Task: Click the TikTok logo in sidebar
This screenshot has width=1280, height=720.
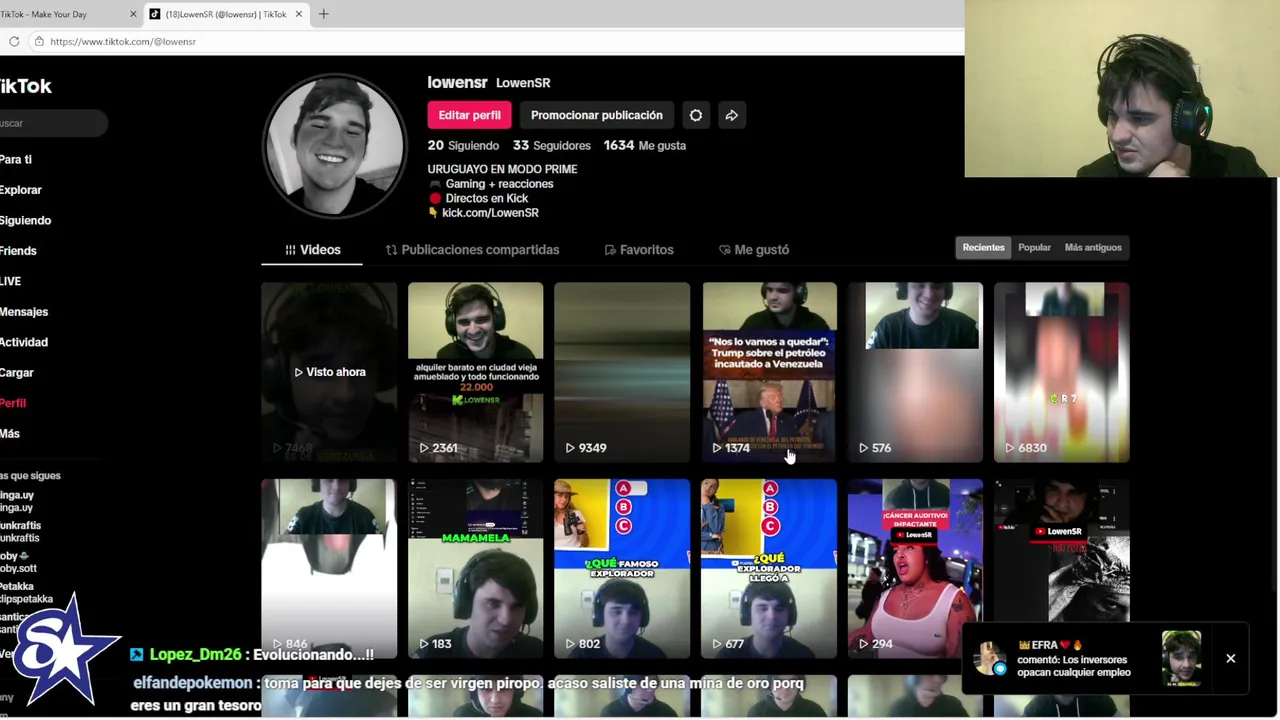Action: (26, 86)
